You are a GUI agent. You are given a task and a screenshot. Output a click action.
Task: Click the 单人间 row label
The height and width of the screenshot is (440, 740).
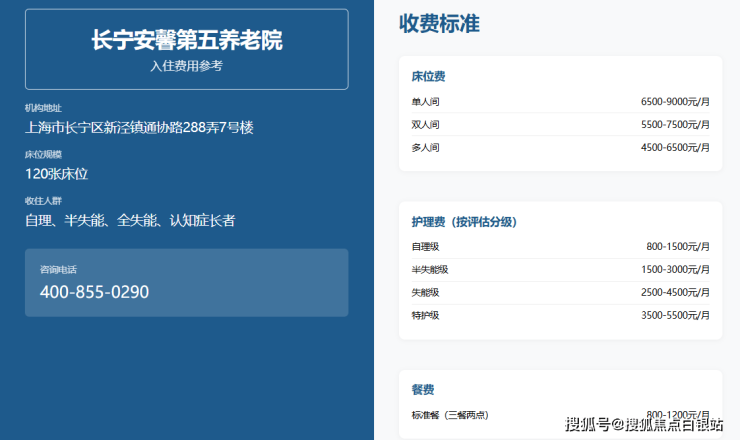click(x=426, y=102)
